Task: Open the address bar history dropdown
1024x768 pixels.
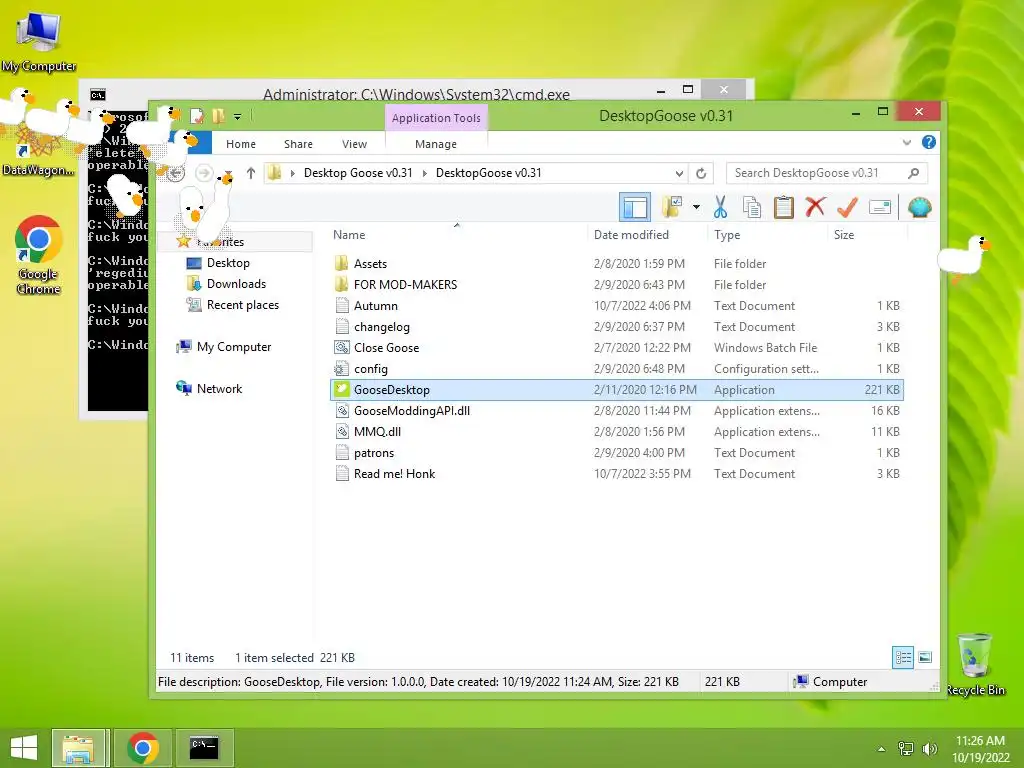Action: (x=679, y=173)
